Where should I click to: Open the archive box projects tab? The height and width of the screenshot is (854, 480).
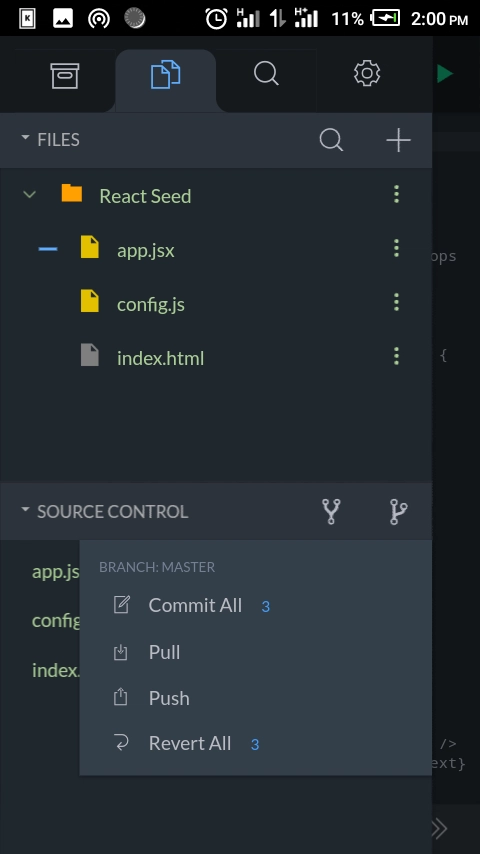click(x=65, y=75)
